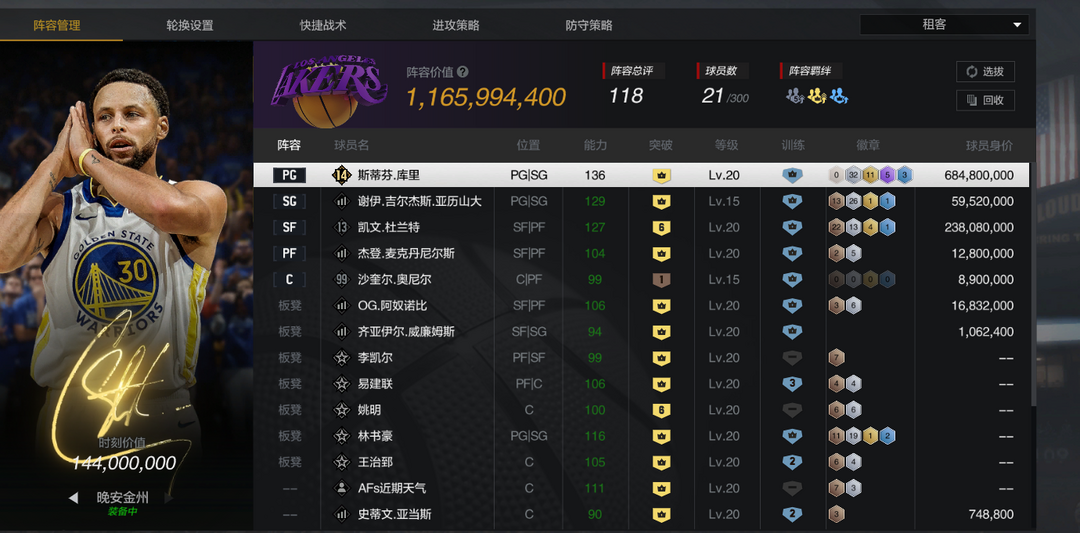The width and height of the screenshot is (1080, 533).
Task: Click 李凯尔's star card icon
Action: [x=341, y=358]
